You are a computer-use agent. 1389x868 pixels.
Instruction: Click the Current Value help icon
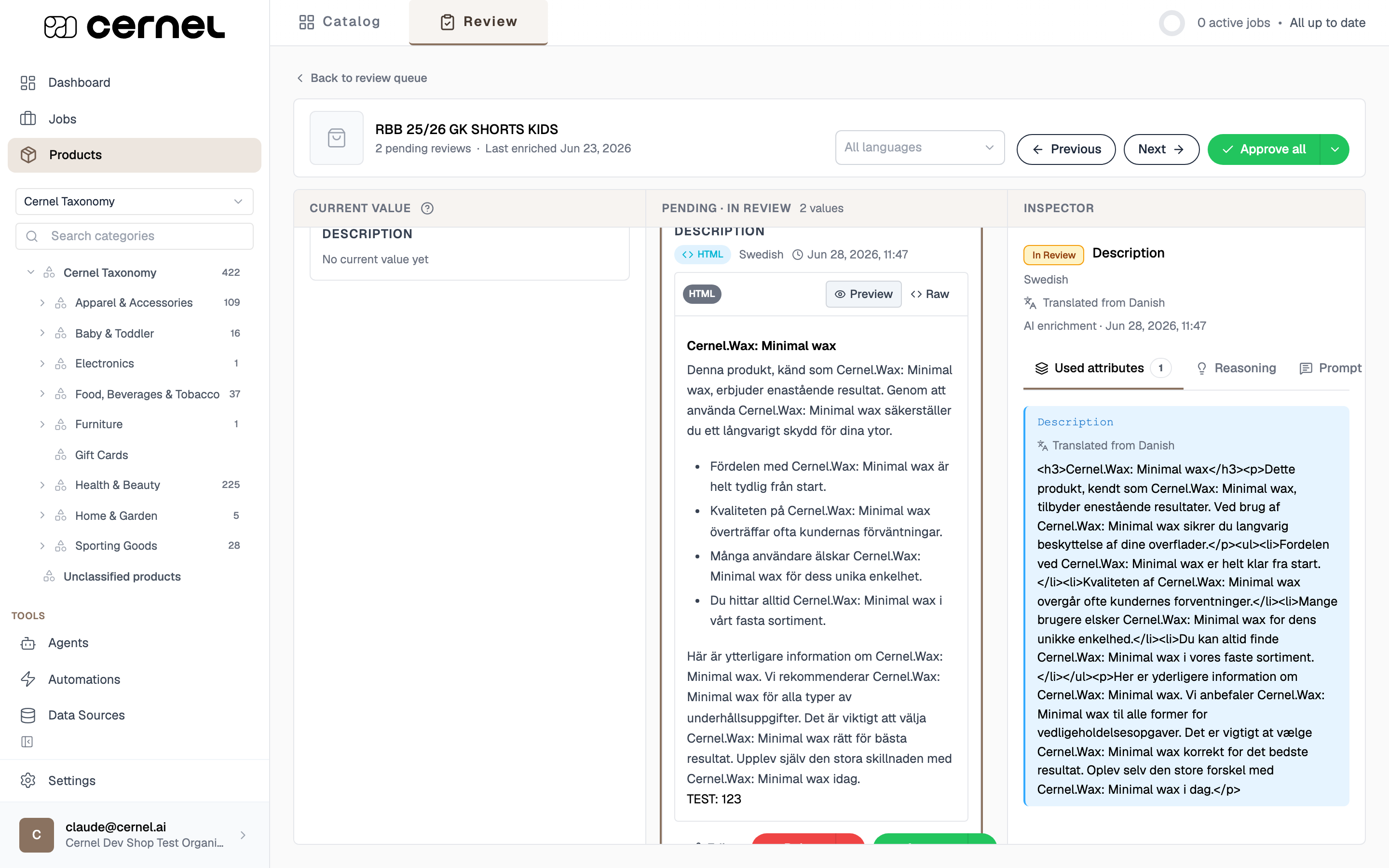pyautogui.click(x=427, y=208)
